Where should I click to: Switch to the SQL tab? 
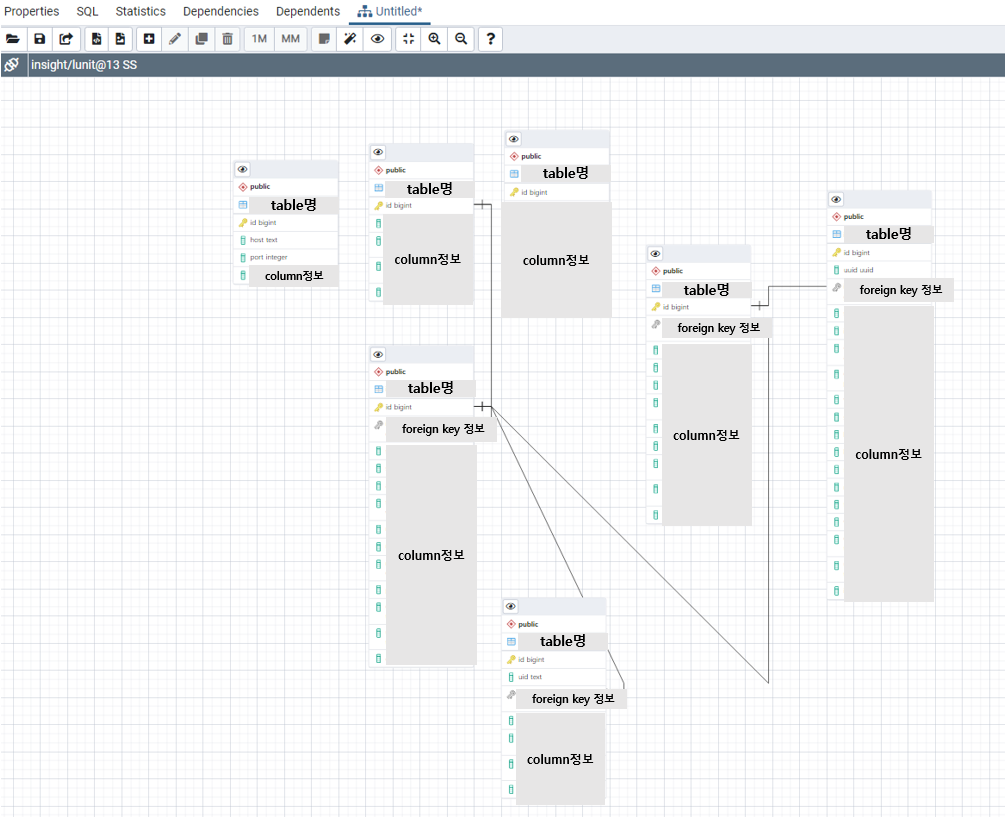click(x=86, y=11)
